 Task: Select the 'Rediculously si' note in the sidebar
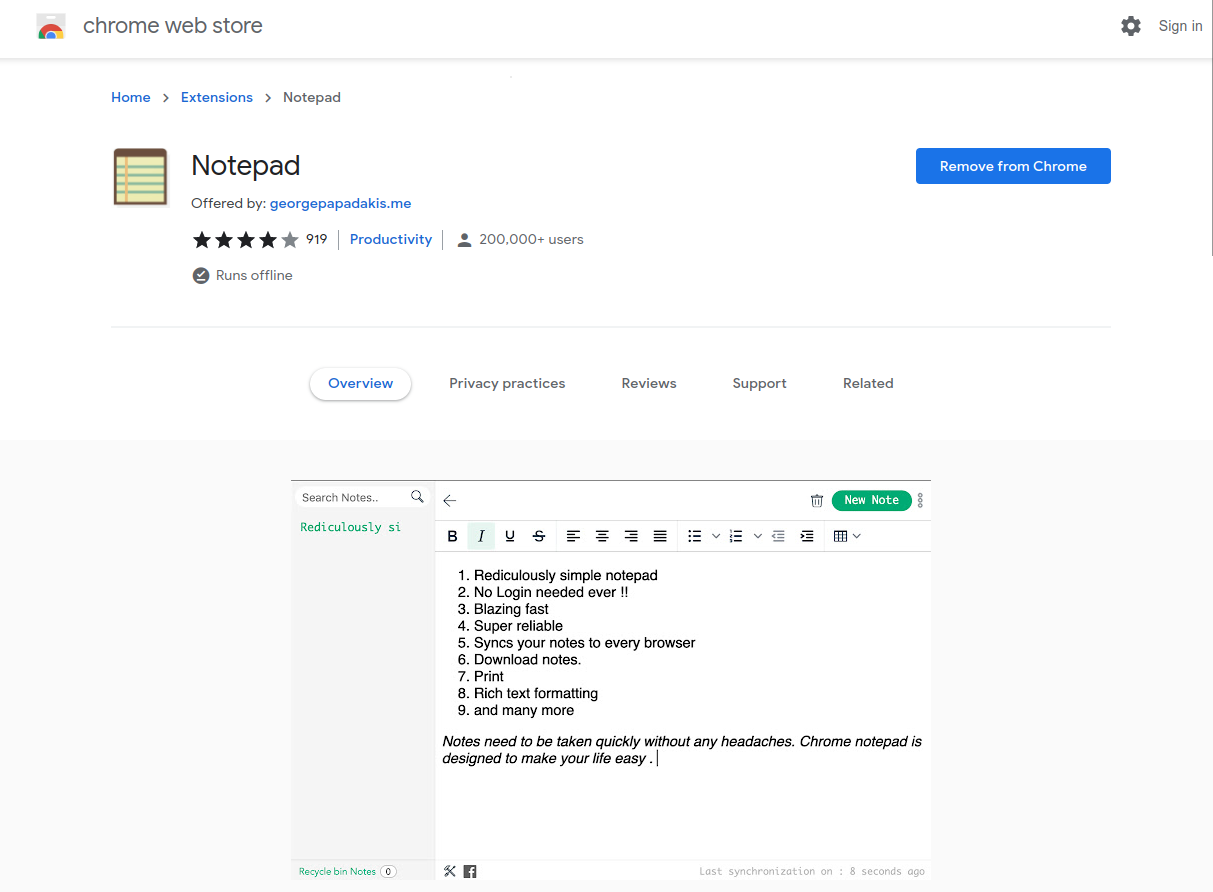pos(351,527)
